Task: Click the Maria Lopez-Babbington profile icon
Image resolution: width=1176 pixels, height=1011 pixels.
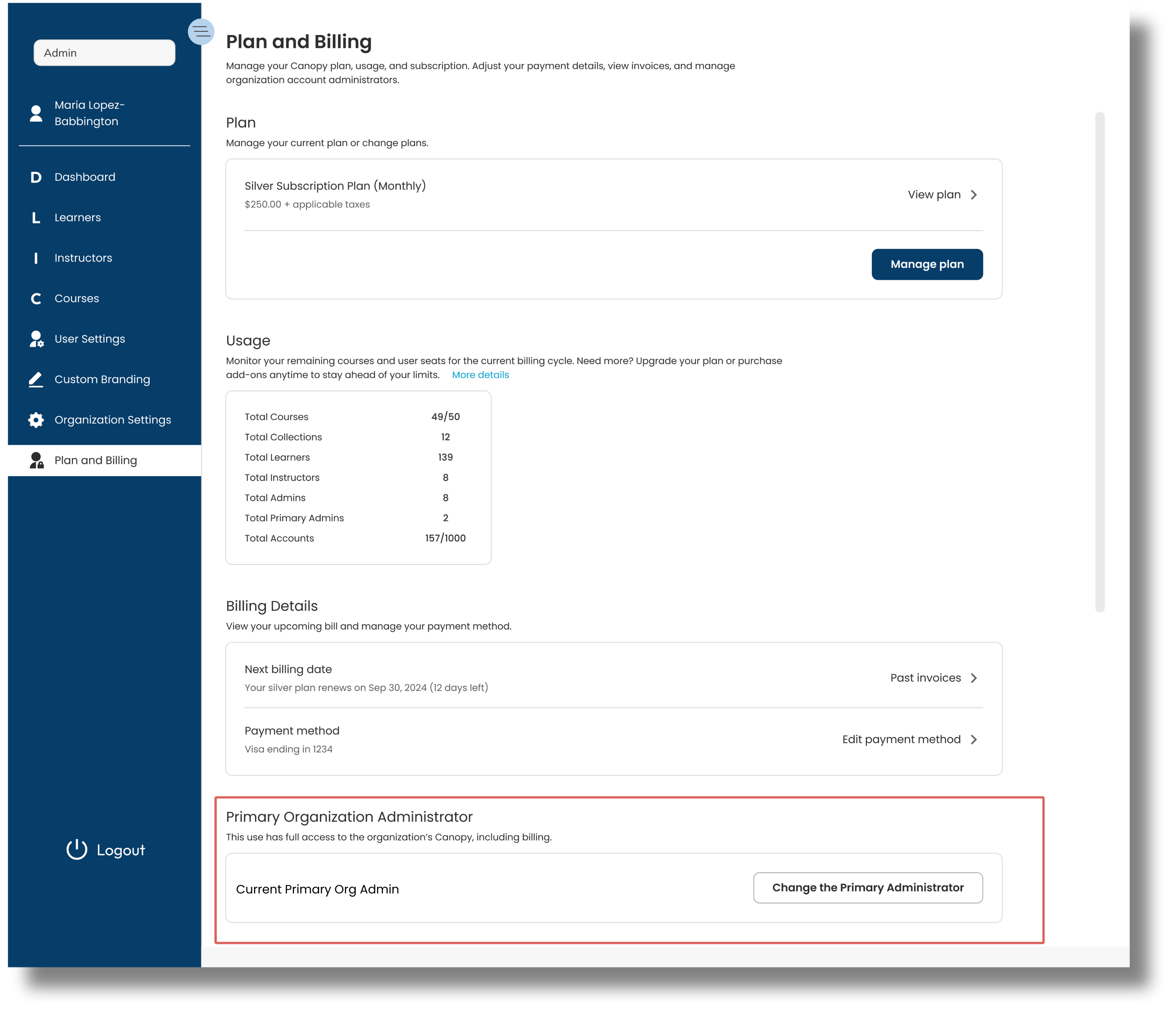Action: pyautogui.click(x=36, y=114)
